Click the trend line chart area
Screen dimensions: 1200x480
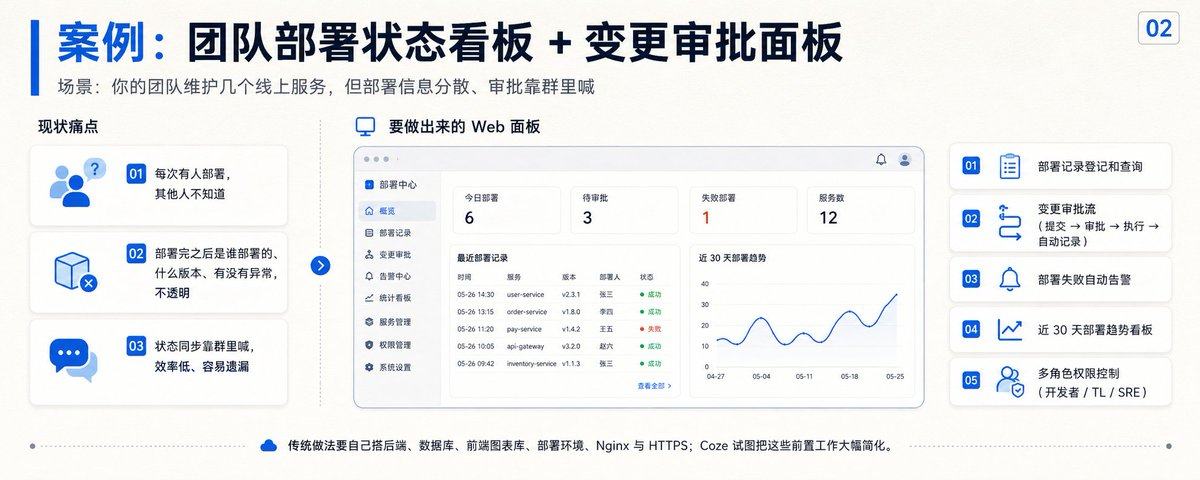(806, 325)
